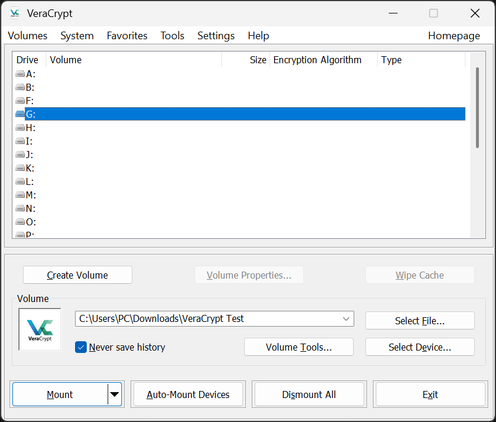Select the J: drive letter text
The width and height of the screenshot is (496, 422).
click(30, 154)
